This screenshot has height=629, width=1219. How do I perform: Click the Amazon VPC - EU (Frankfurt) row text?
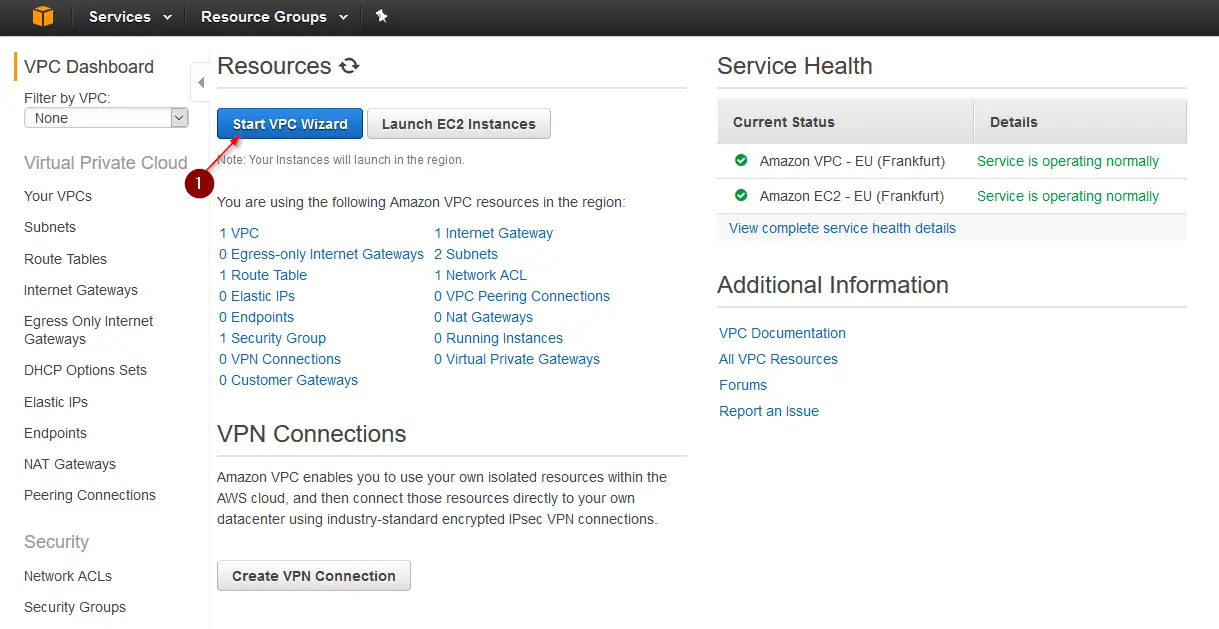pos(852,161)
